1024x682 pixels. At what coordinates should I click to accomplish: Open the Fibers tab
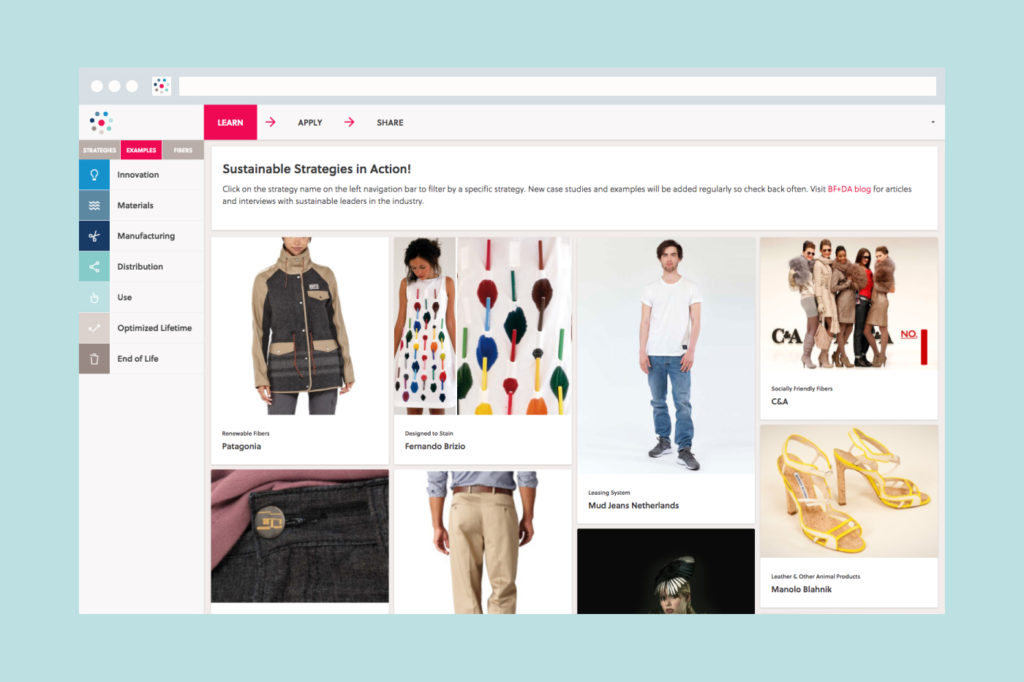(183, 150)
